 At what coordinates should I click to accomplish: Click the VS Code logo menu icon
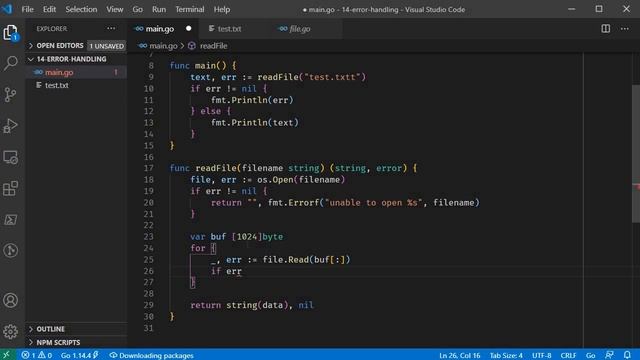click(x=7, y=9)
